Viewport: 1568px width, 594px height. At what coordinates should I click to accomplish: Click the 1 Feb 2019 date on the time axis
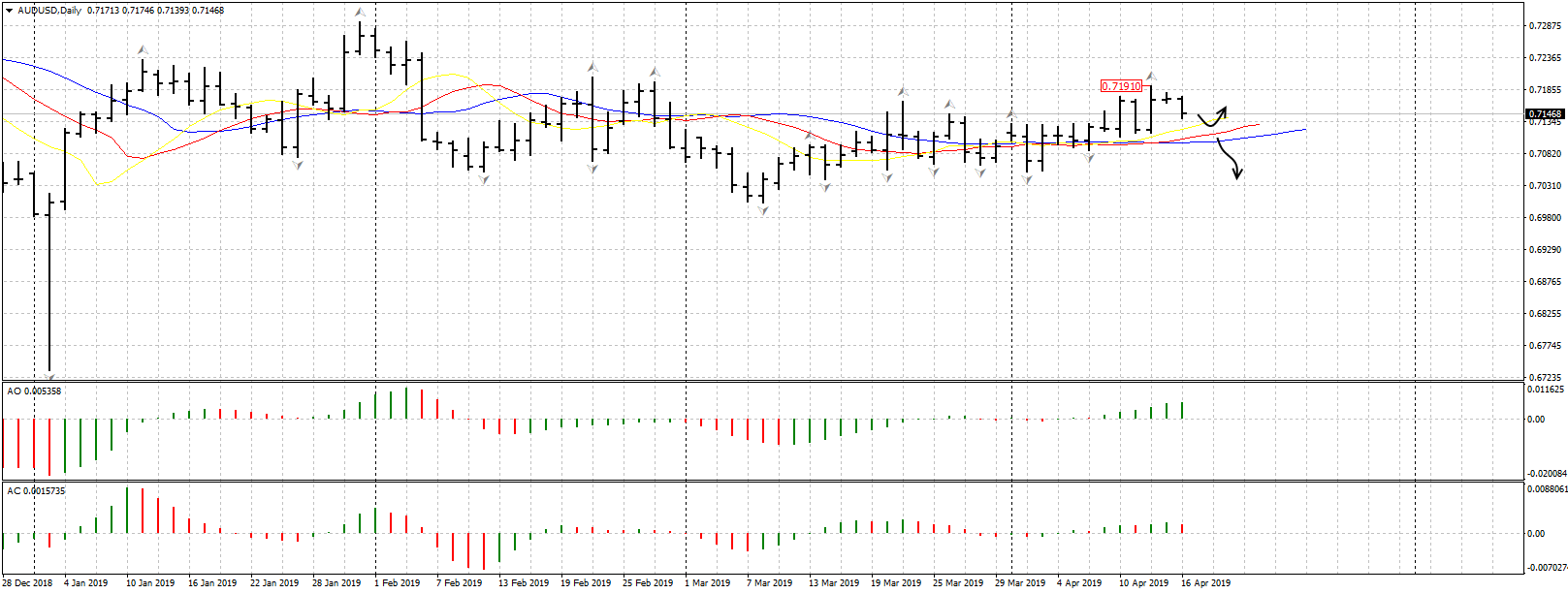click(398, 583)
